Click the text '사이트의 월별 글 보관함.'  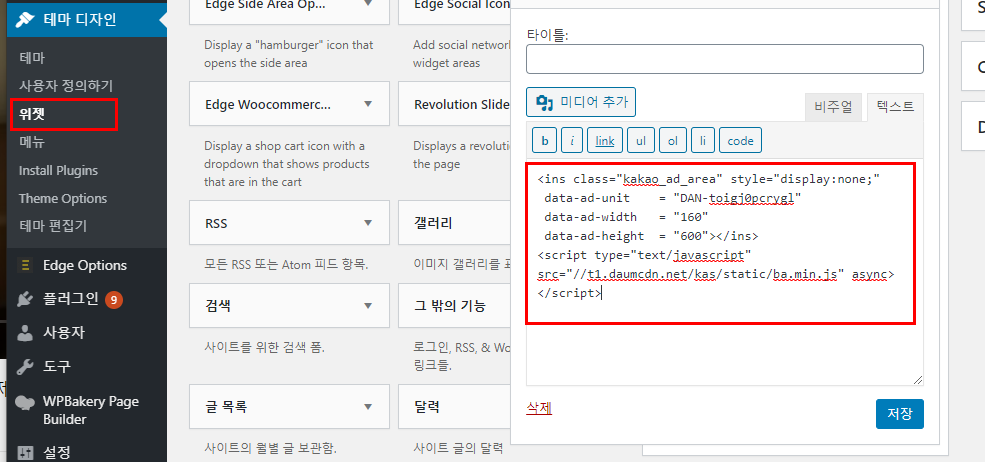tap(271, 449)
